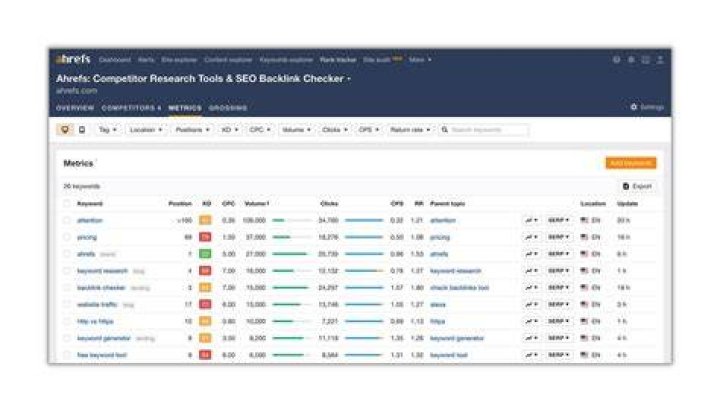720x404 pixels.
Task: Open the chart dropdown for pricing row
Action: [x=531, y=237]
